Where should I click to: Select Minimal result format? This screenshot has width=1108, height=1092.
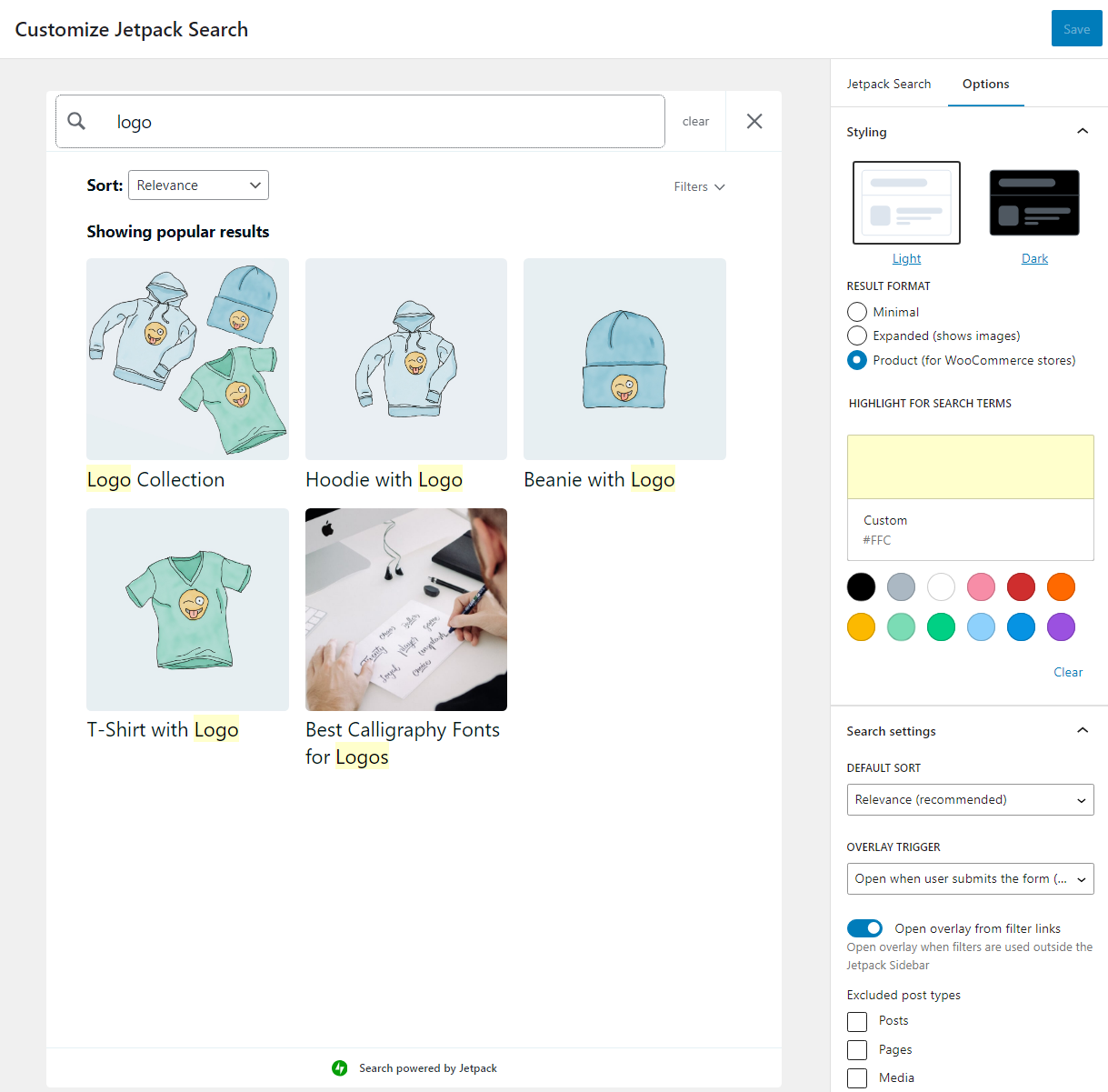(857, 312)
